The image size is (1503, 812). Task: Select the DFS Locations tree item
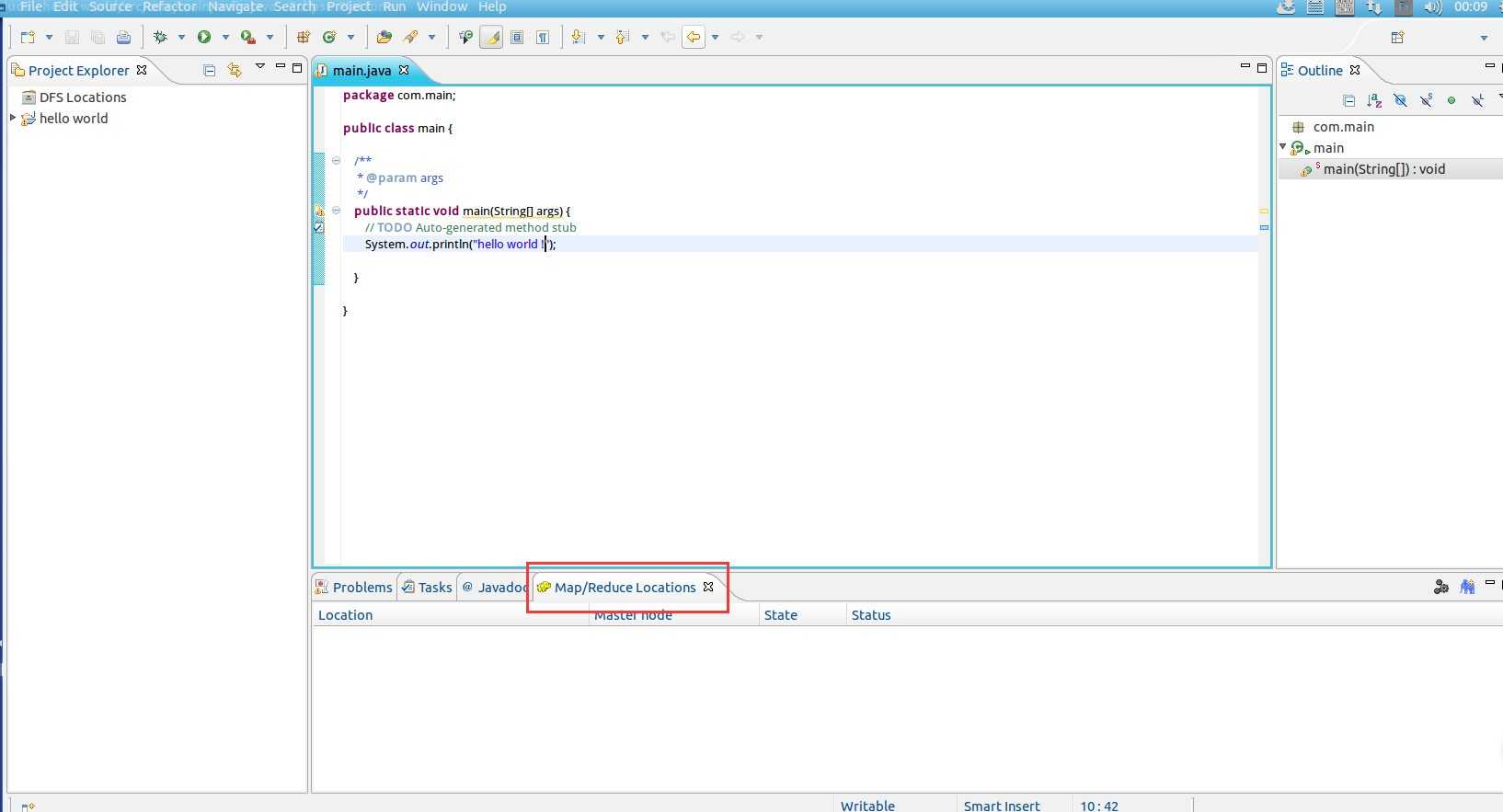(x=83, y=97)
